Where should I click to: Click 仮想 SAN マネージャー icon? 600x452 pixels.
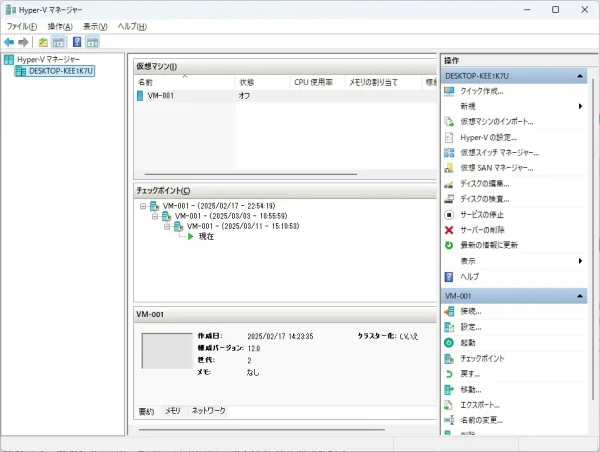(449, 168)
